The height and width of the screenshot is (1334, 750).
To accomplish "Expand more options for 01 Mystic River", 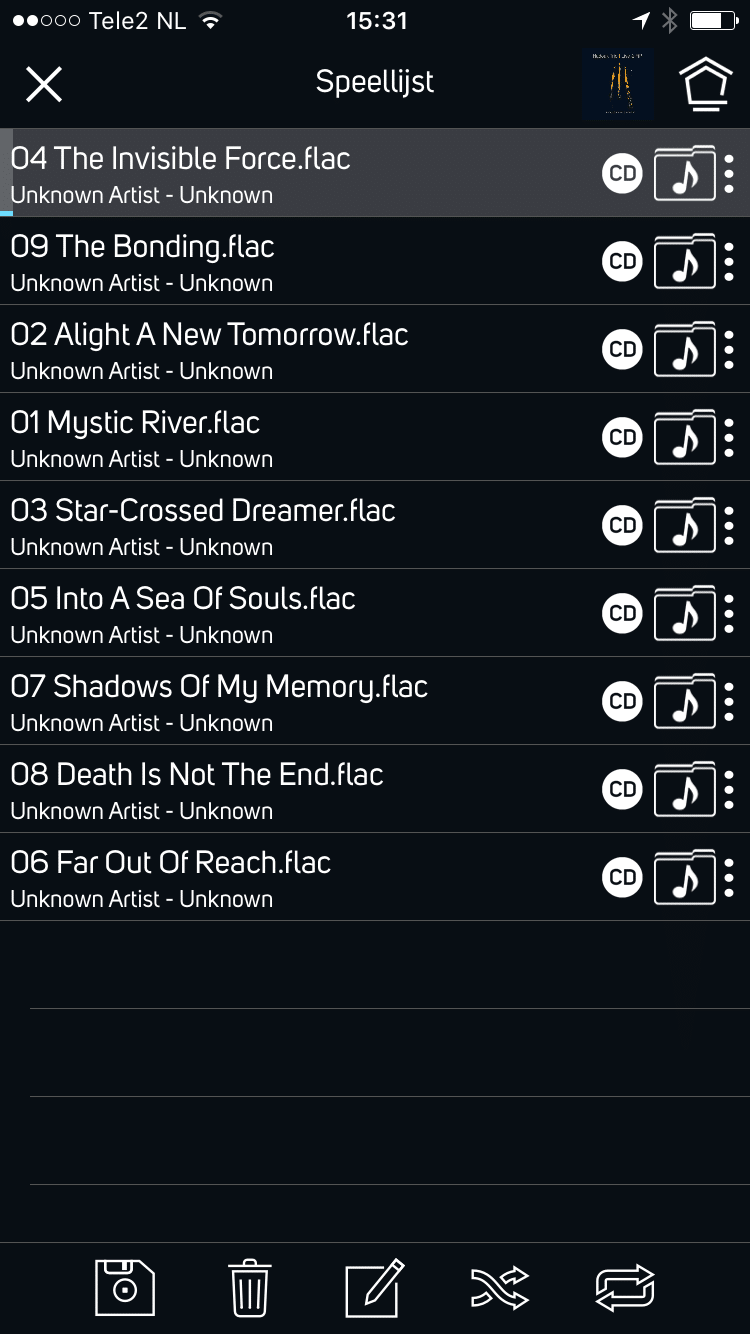I will 729,438.
